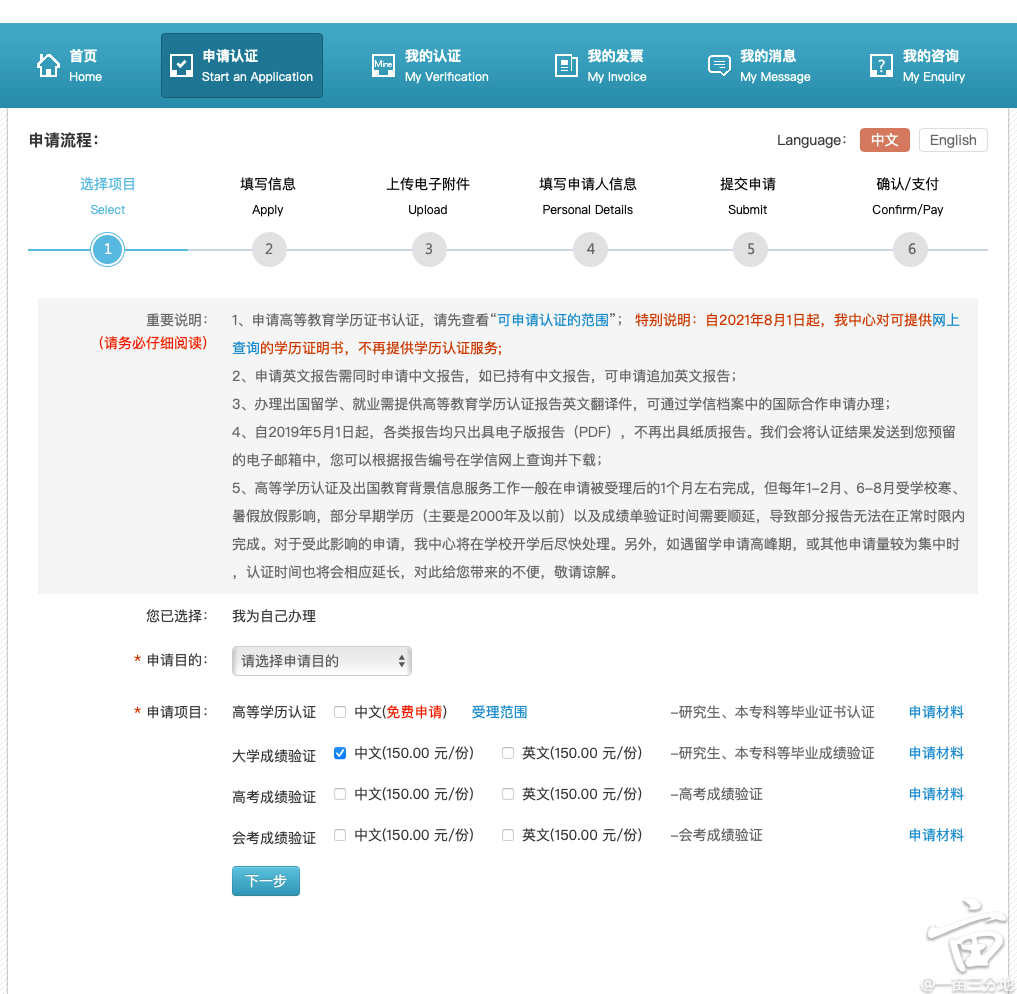Open My Message speech bubble icon
The image size is (1017, 994).
click(x=718, y=64)
